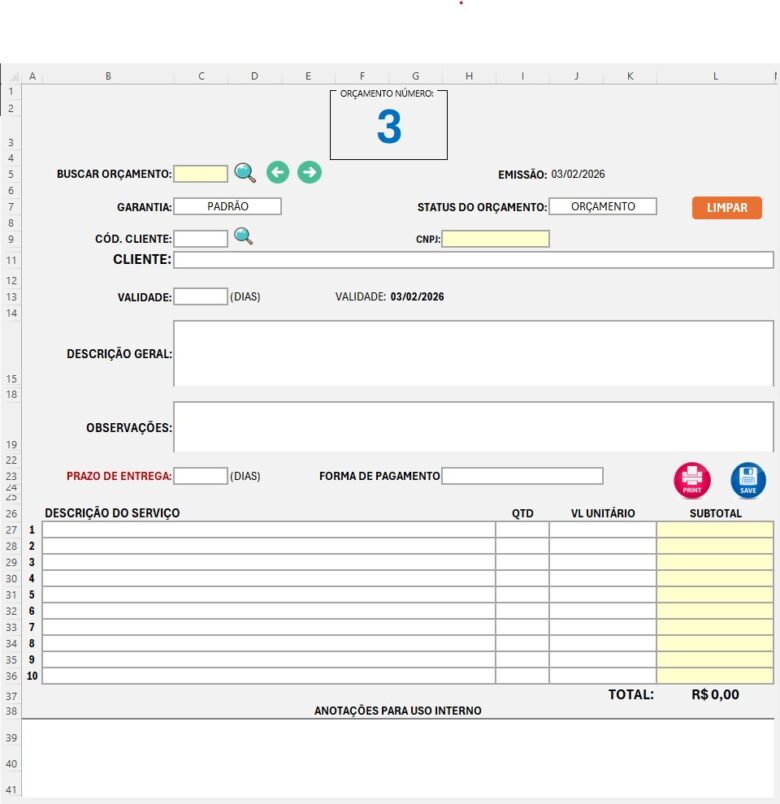
Task: Click the Descrição Geral text area
Action: coord(473,352)
